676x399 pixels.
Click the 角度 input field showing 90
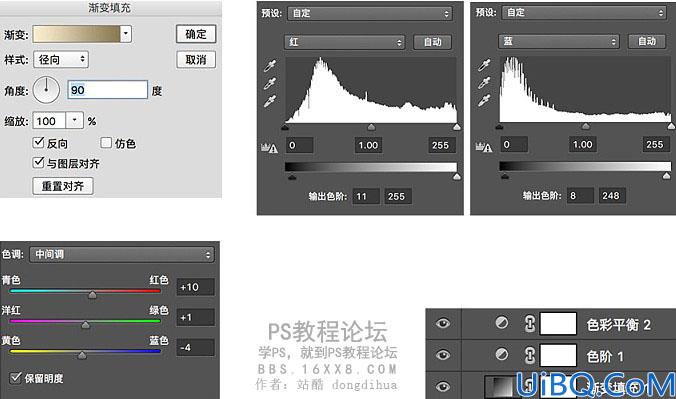(108, 90)
